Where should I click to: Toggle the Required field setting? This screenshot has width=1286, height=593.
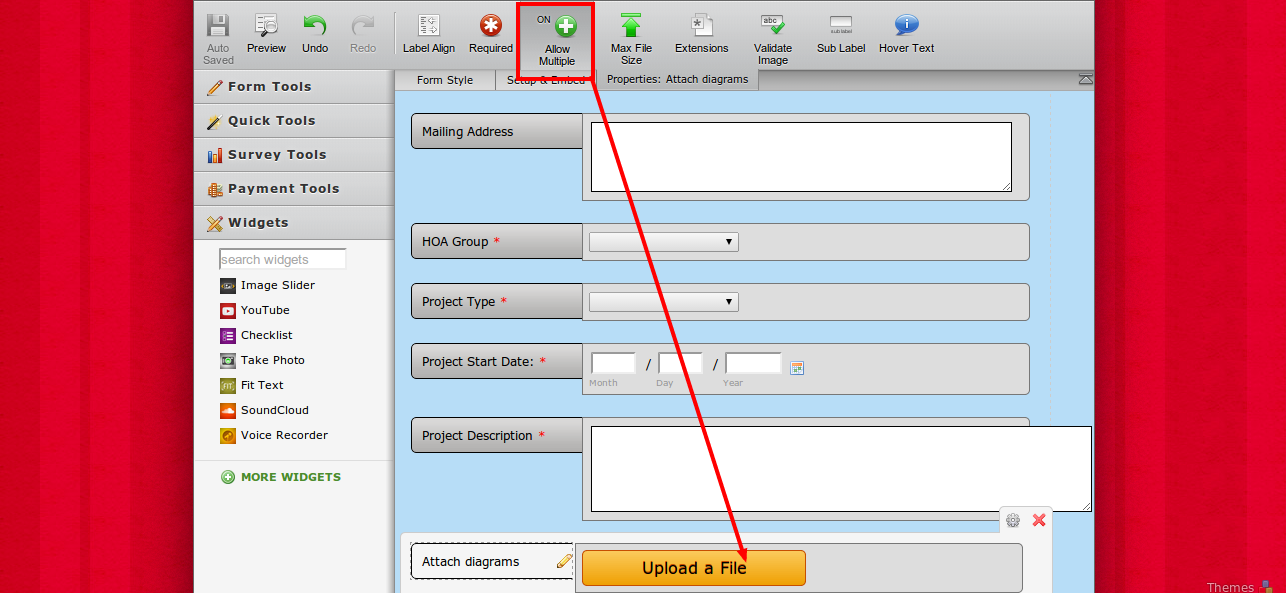click(490, 34)
